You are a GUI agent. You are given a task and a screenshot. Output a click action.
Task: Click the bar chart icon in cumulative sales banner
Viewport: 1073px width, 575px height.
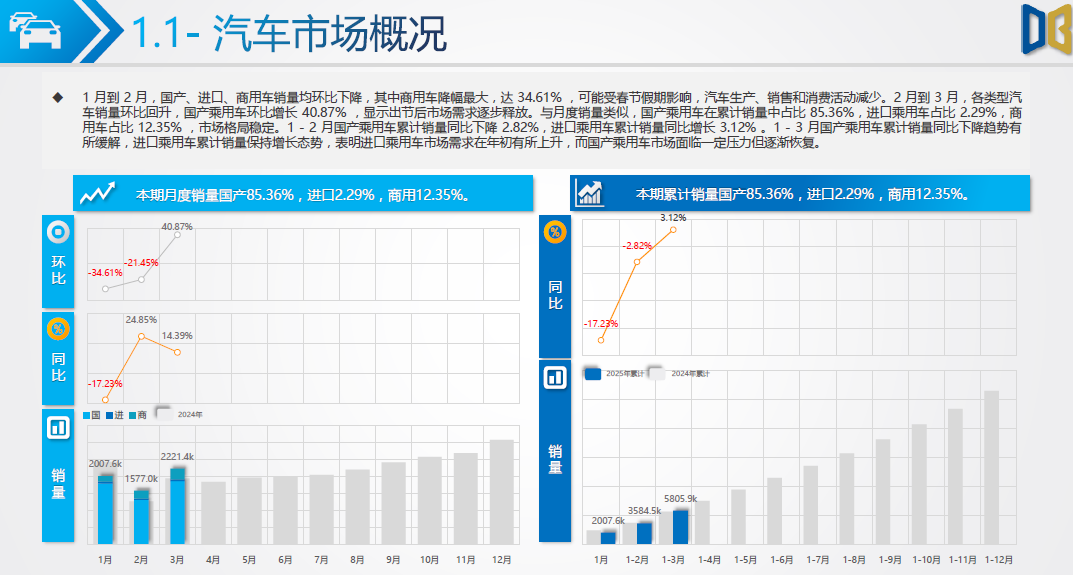589,193
